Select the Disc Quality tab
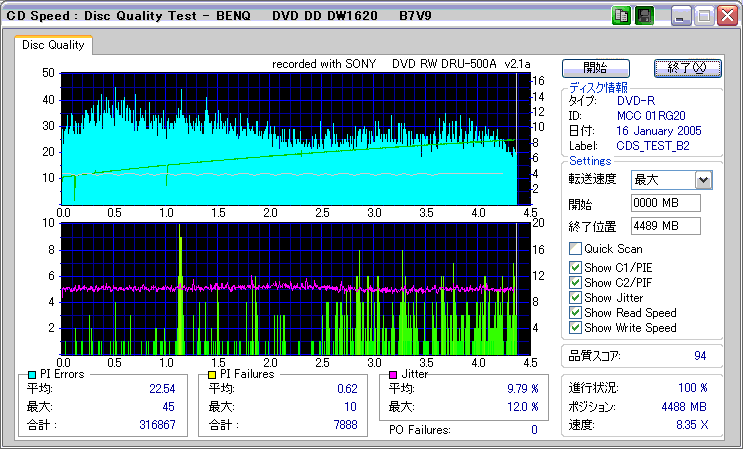743x449 pixels. tap(53, 45)
